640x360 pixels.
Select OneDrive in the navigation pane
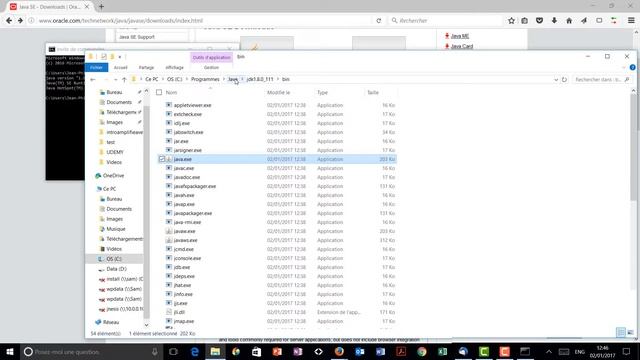113,176
